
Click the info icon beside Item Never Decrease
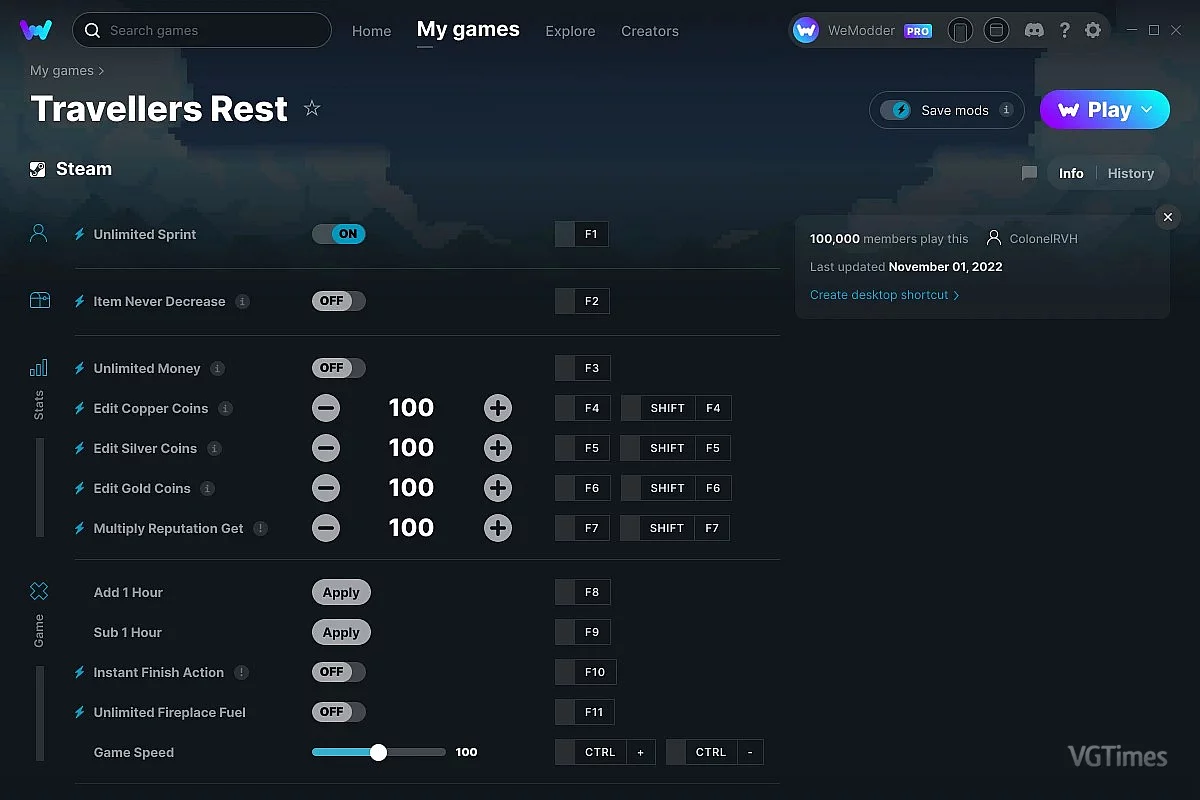pyautogui.click(x=243, y=301)
